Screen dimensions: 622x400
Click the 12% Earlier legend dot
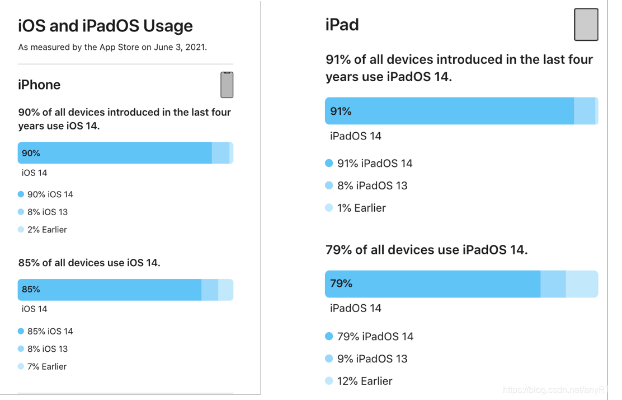click(x=329, y=381)
